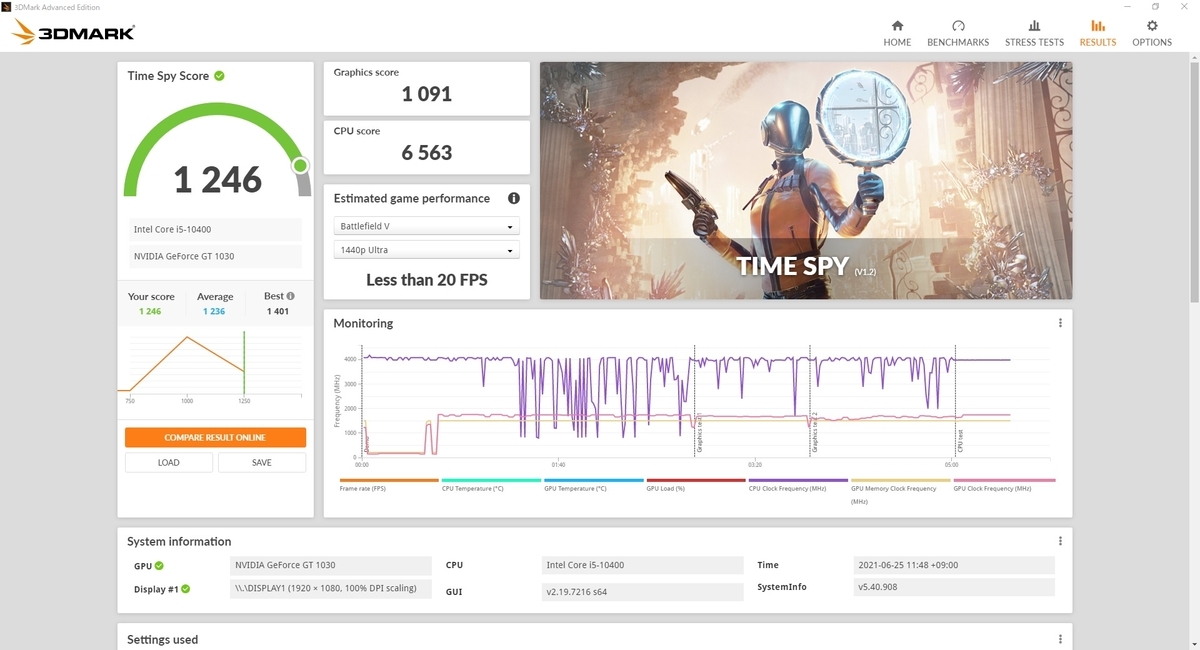
Task: Open the RESULTS tab
Action: coord(1098,33)
